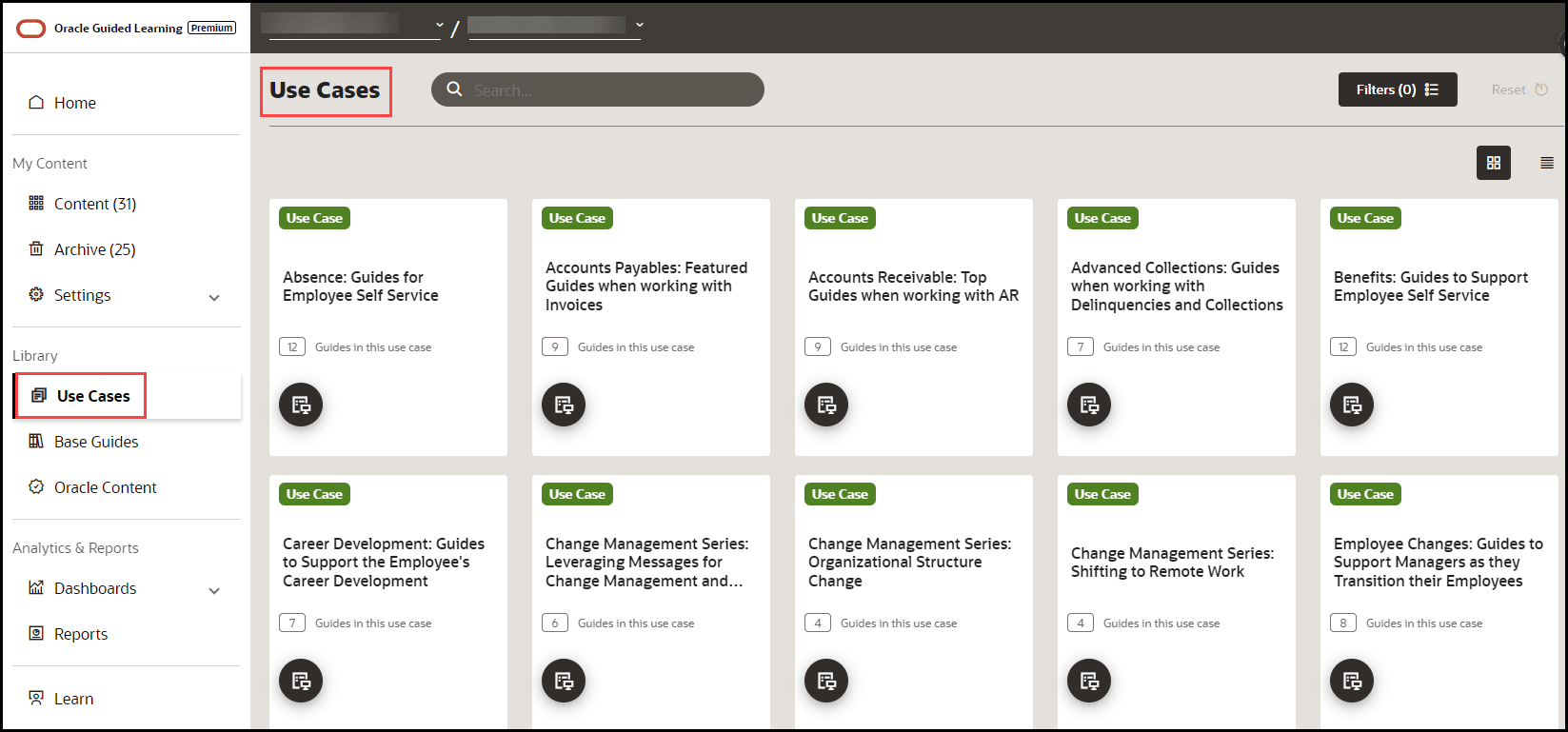
Task: Click the Reports icon in sidebar
Action: pos(36,633)
